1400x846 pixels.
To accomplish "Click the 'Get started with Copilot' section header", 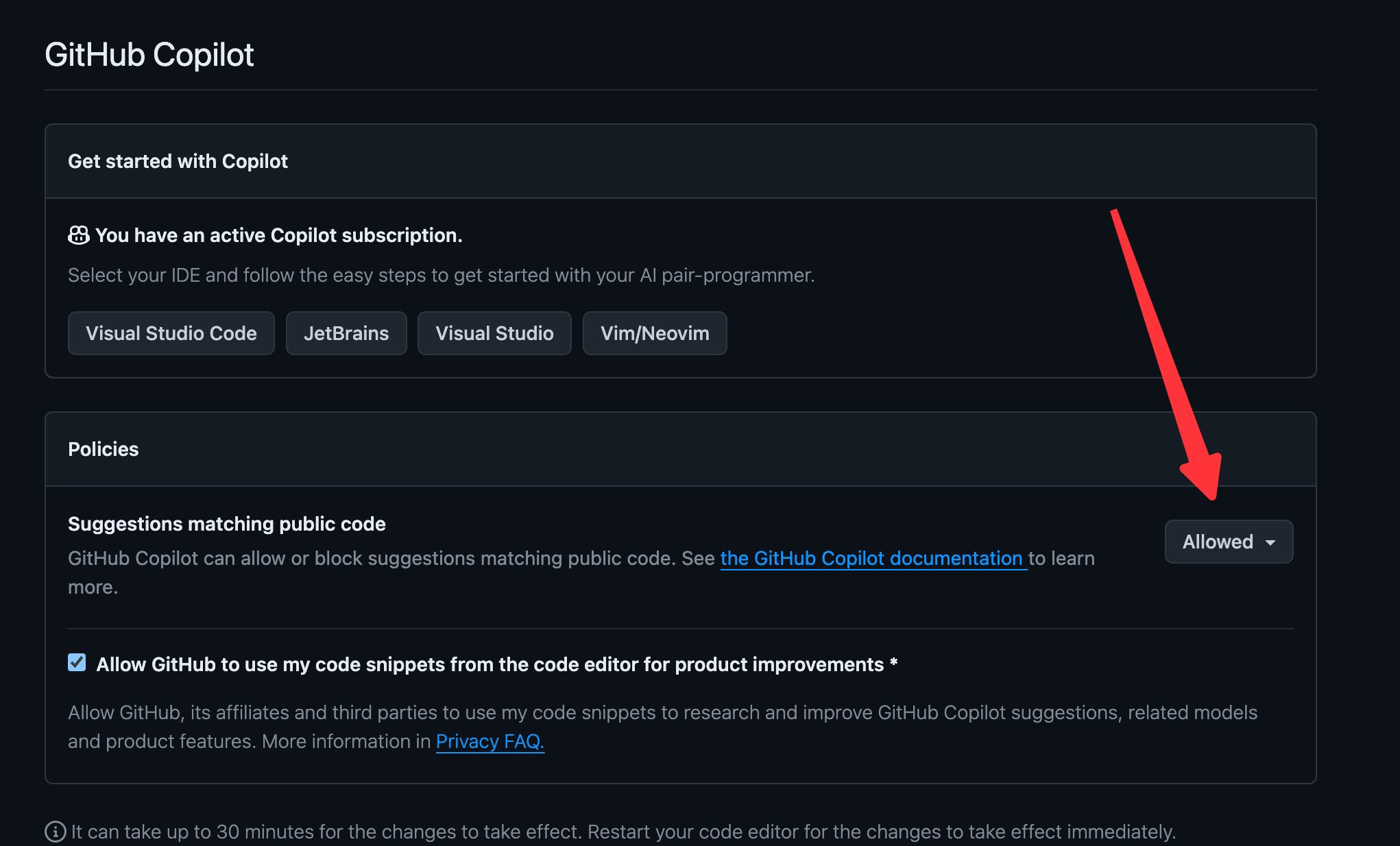I will click(x=178, y=161).
